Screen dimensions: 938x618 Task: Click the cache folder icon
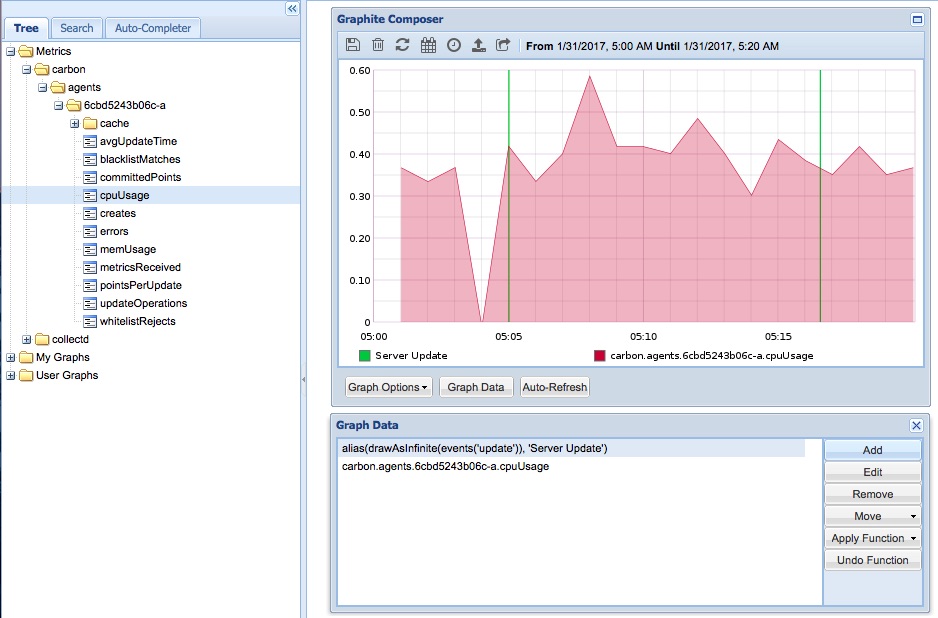pos(90,123)
